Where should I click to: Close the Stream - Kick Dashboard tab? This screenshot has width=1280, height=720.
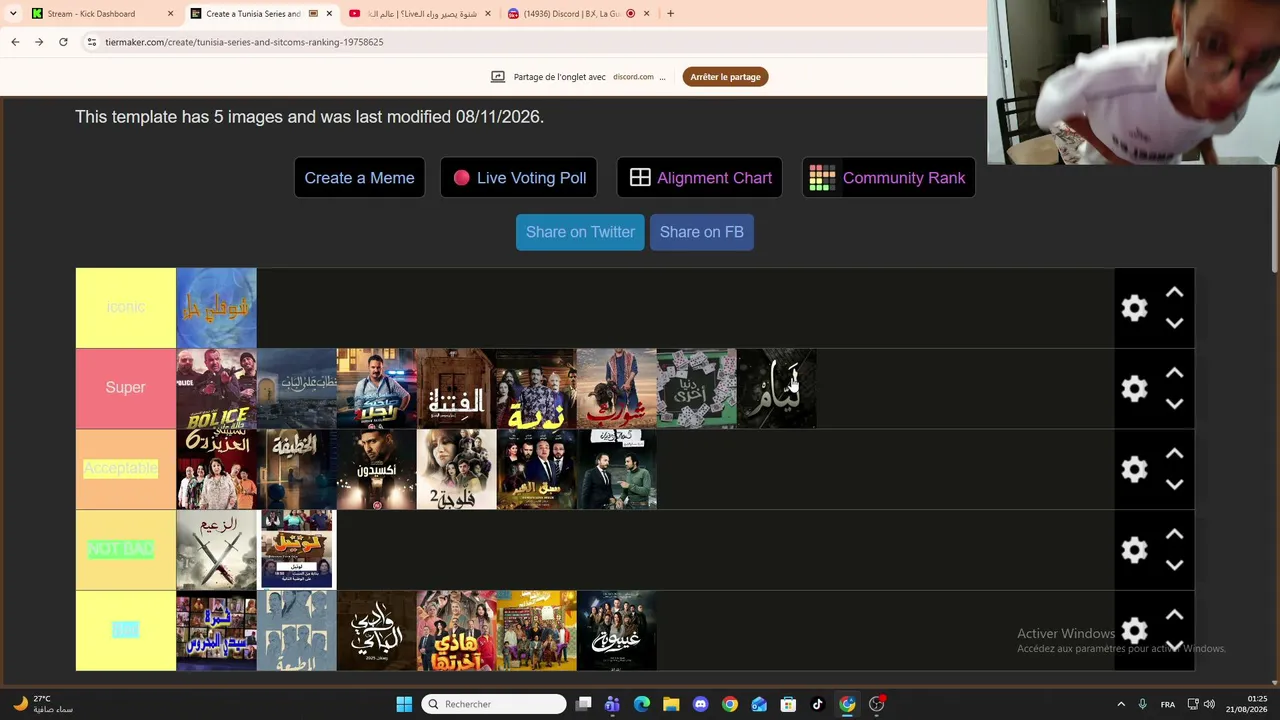point(170,14)
